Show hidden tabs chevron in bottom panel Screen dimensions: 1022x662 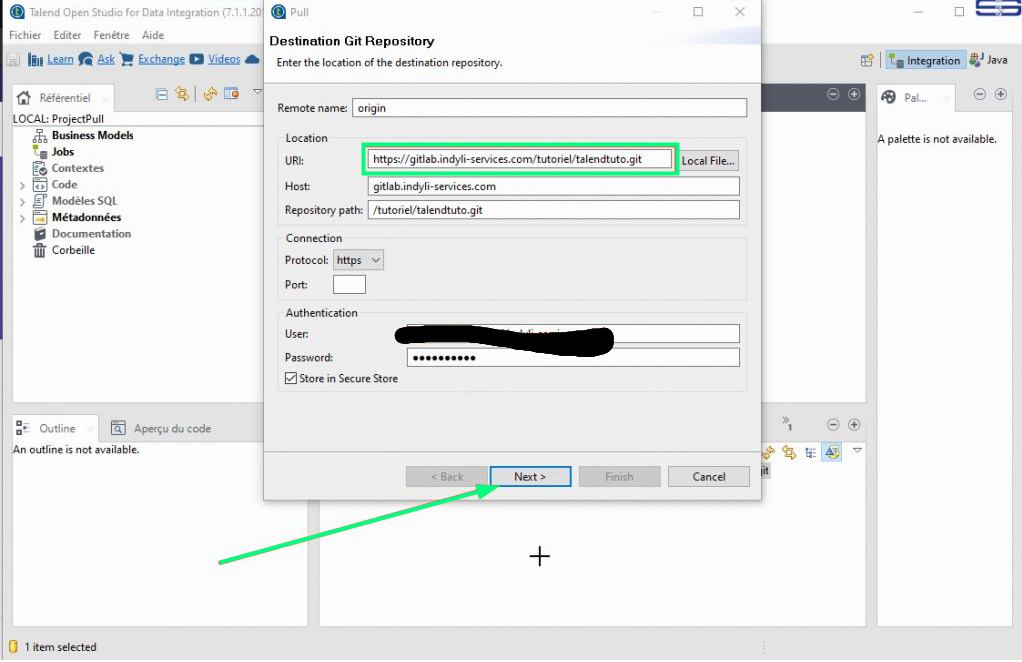[x=787, y=424]
